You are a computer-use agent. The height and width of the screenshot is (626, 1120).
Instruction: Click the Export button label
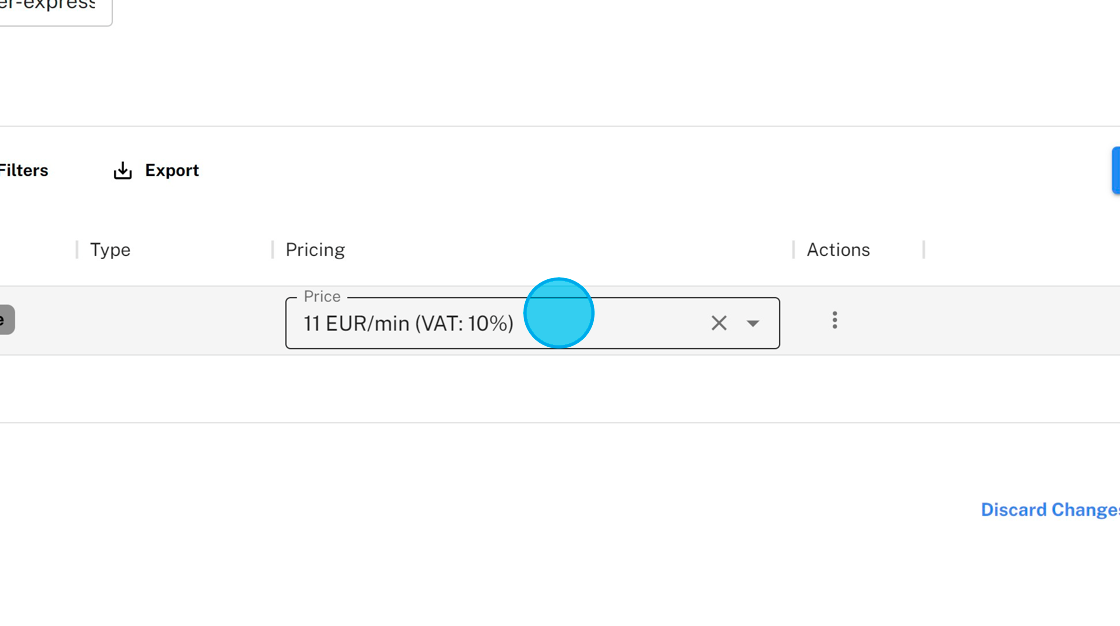[172, 171]
